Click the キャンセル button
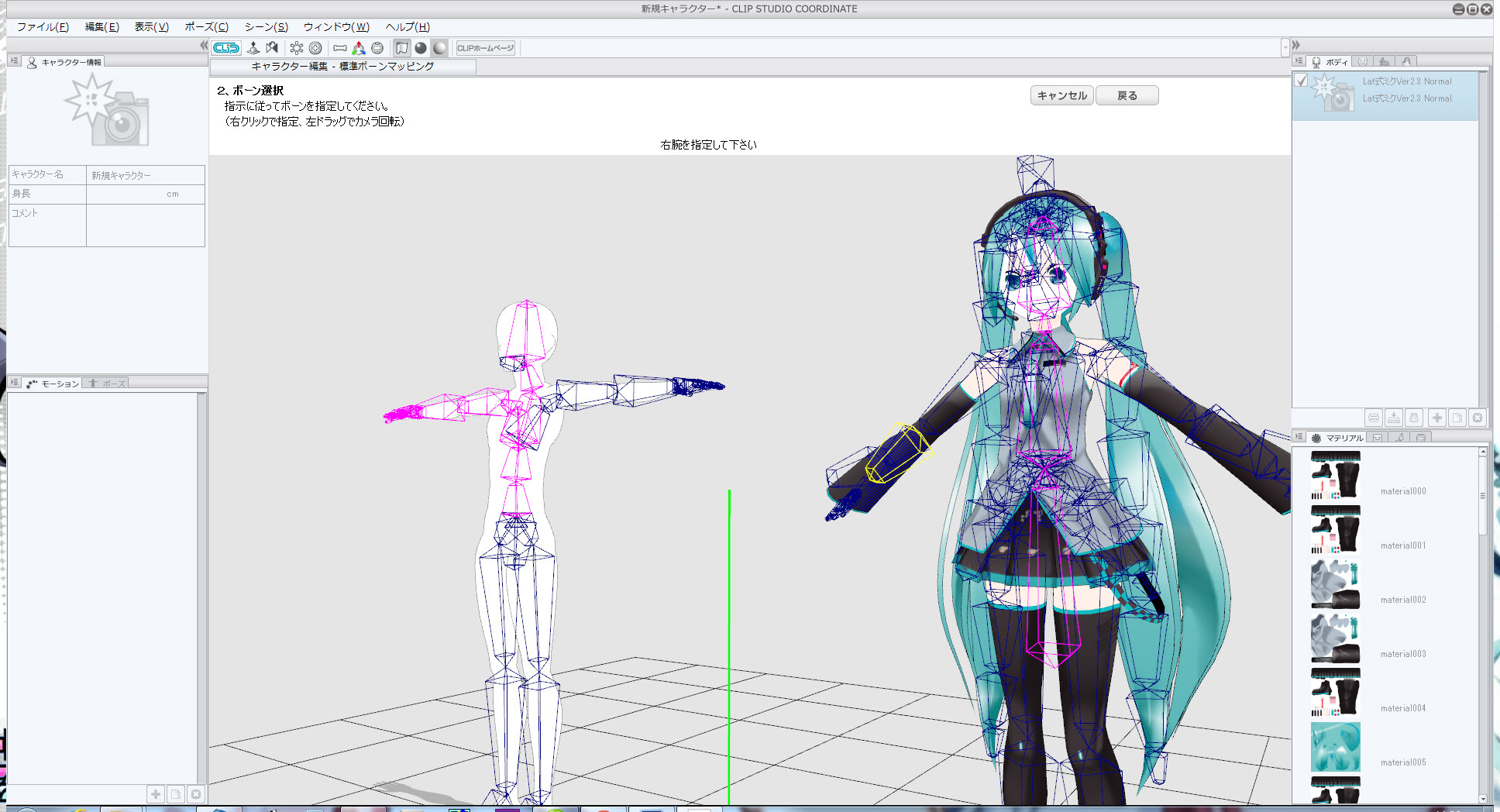This screenshot has width=1500, height=812. 1061,95
